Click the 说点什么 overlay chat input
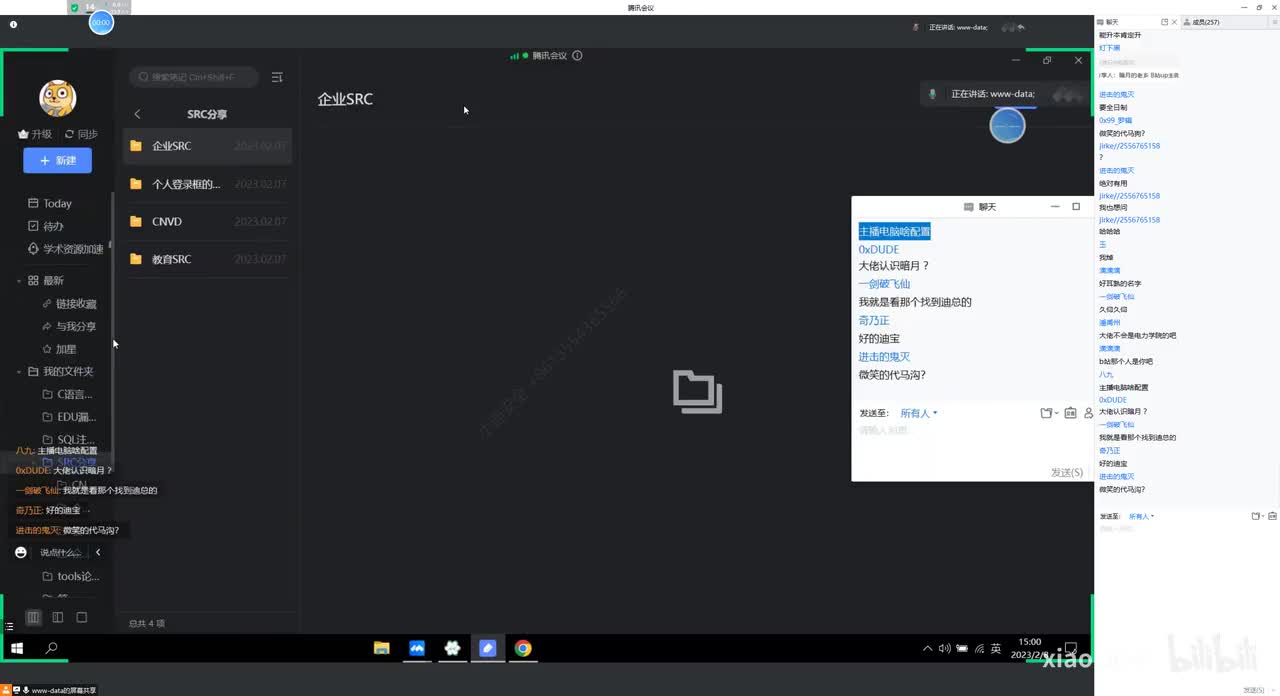The height and width of the screenshot is (696, 1280). tap(60, 552)
